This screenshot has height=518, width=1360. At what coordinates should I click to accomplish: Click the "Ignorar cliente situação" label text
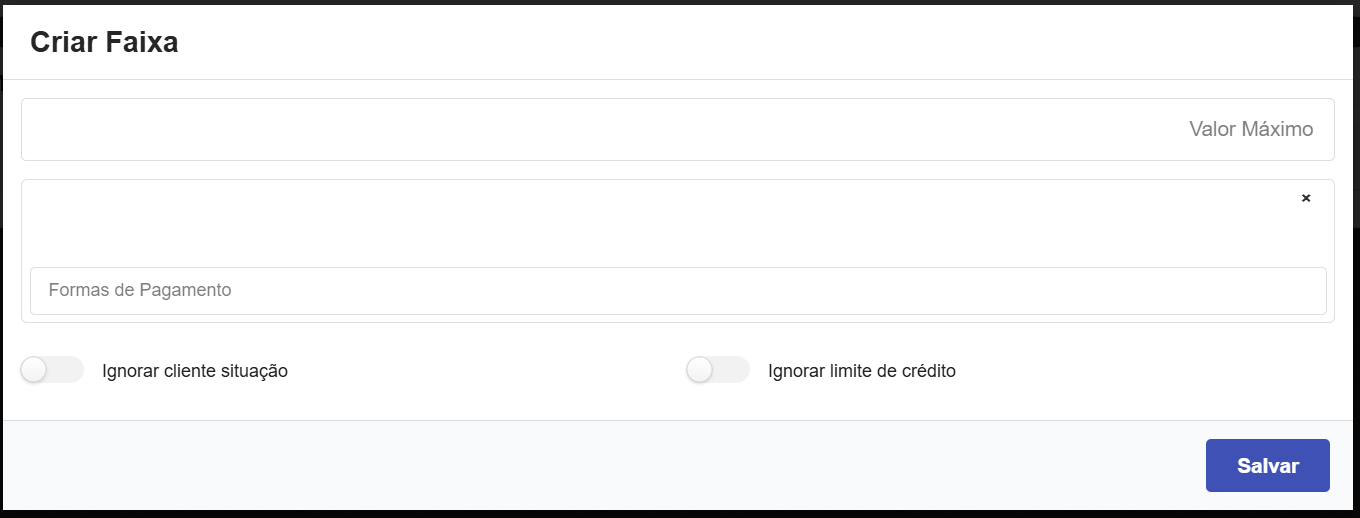click(x=195, y=371)
